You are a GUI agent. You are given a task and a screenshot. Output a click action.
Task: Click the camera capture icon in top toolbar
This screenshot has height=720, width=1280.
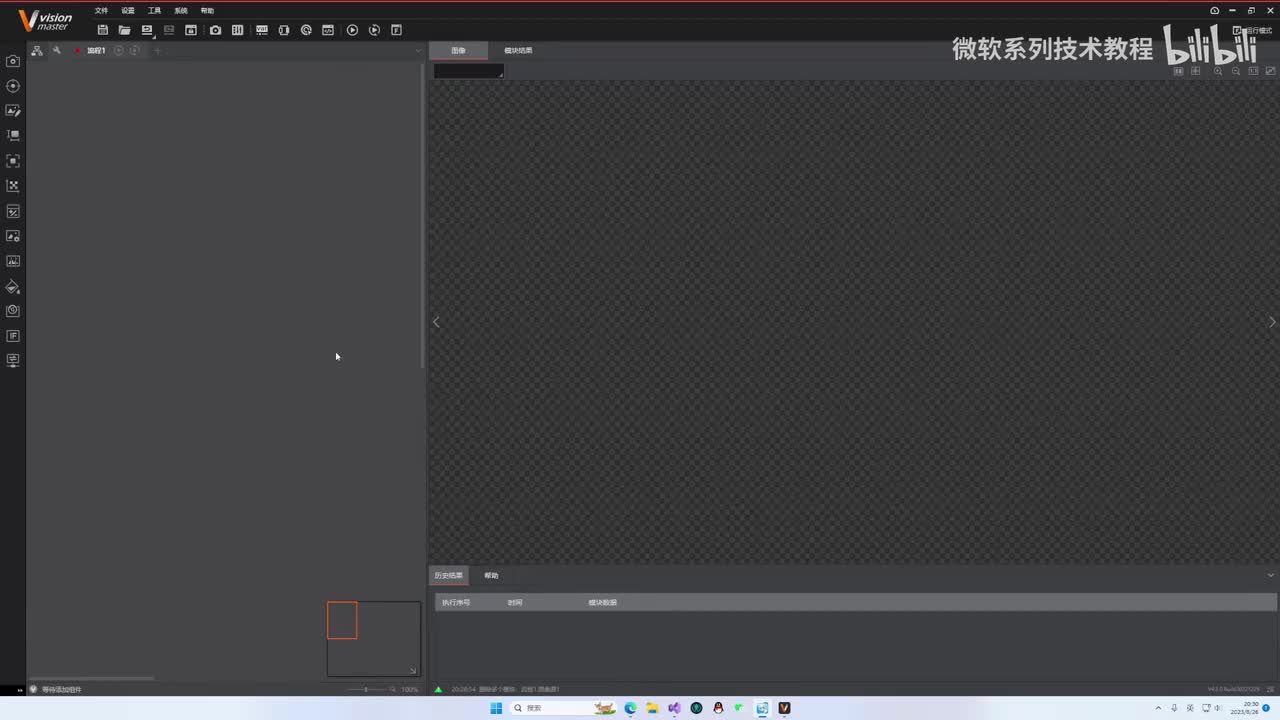[215, 30]
